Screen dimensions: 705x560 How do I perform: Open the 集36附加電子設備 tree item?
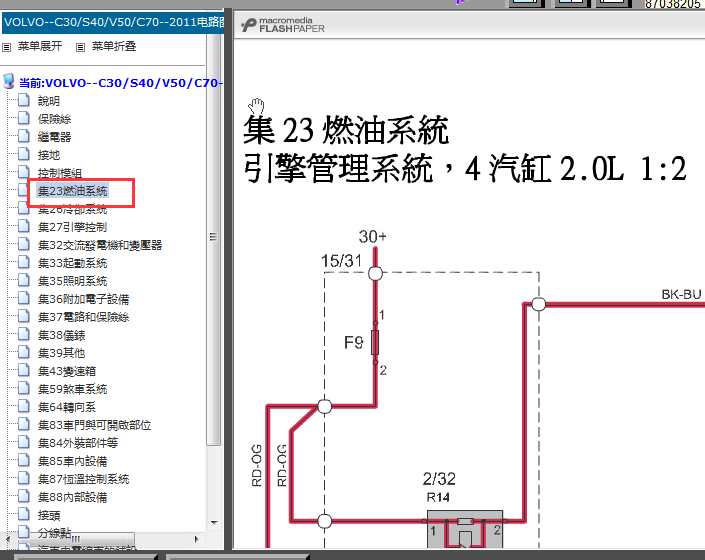pyautogui.click(x=83, y=299)
